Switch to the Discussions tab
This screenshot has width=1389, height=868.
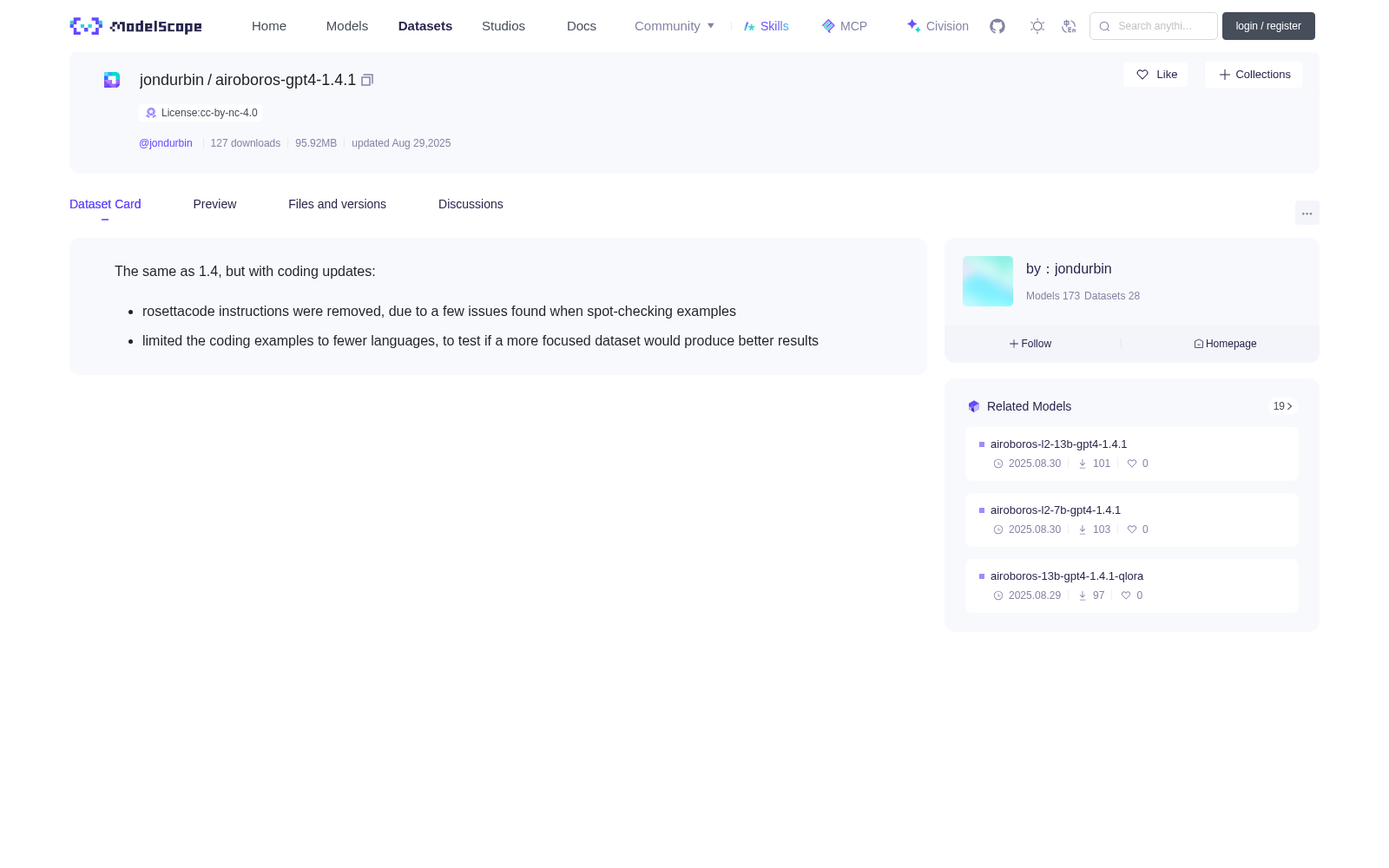coord(471,204)
